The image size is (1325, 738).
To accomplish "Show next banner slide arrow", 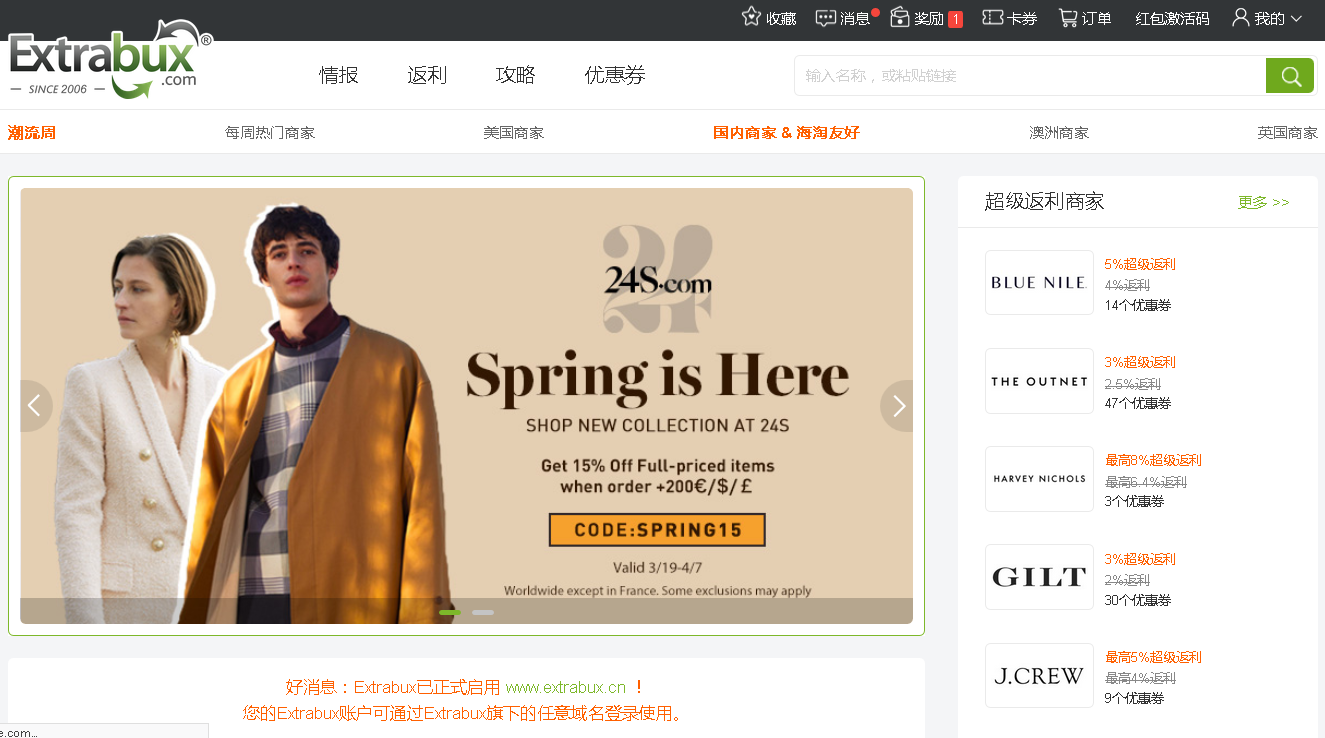I will 897,406.
